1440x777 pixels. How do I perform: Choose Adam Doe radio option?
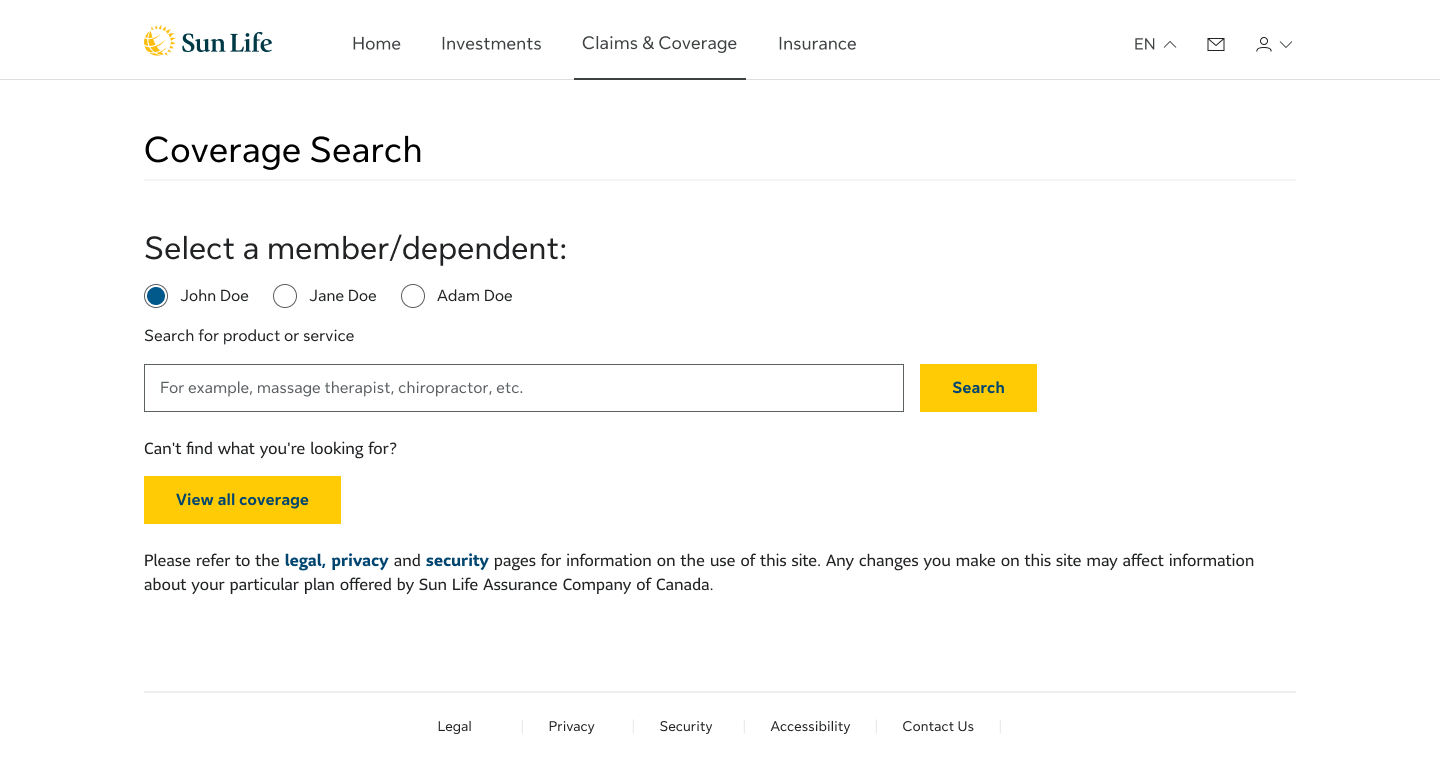(413, 296)
